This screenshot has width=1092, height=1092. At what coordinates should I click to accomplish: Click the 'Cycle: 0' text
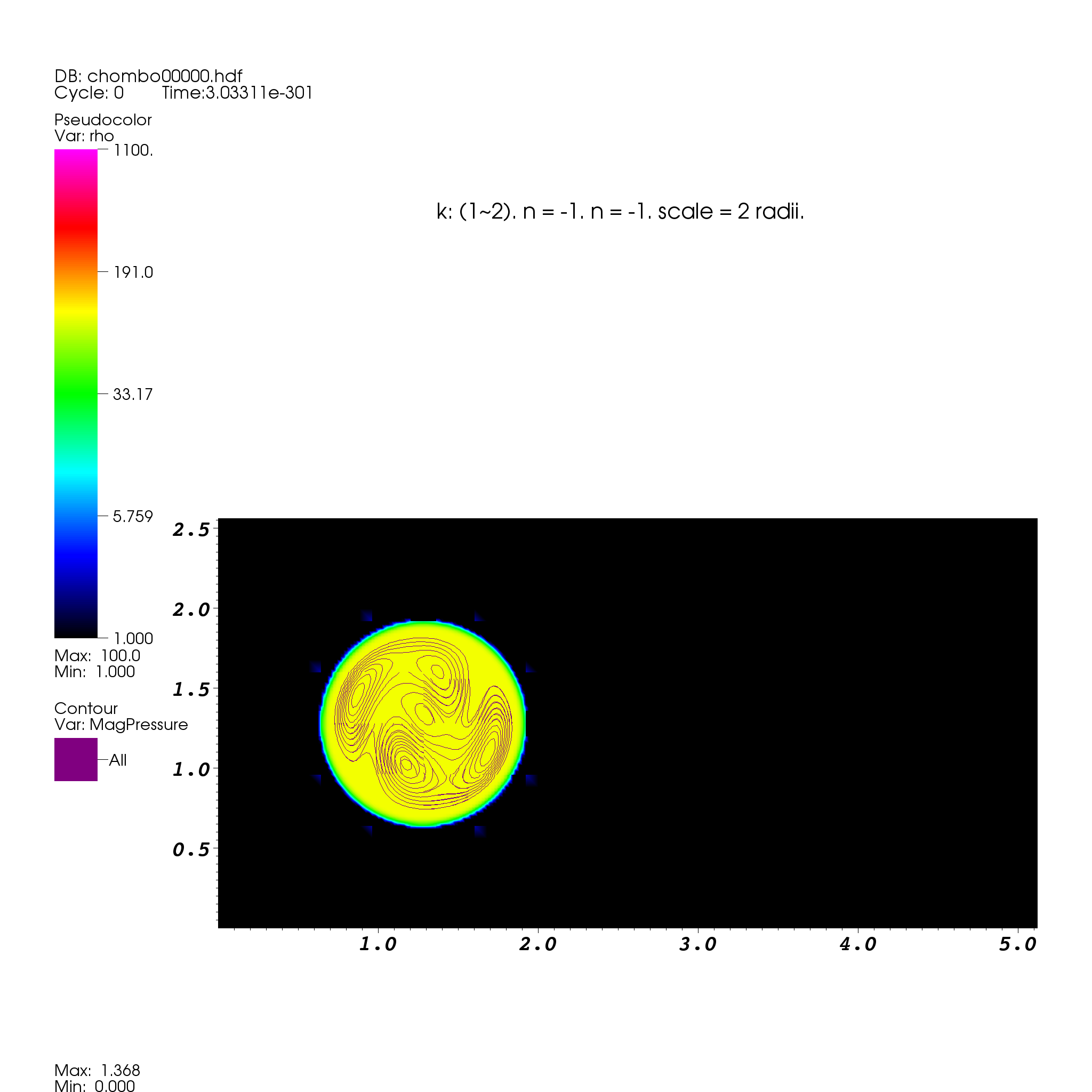click(x=89, y=93)
